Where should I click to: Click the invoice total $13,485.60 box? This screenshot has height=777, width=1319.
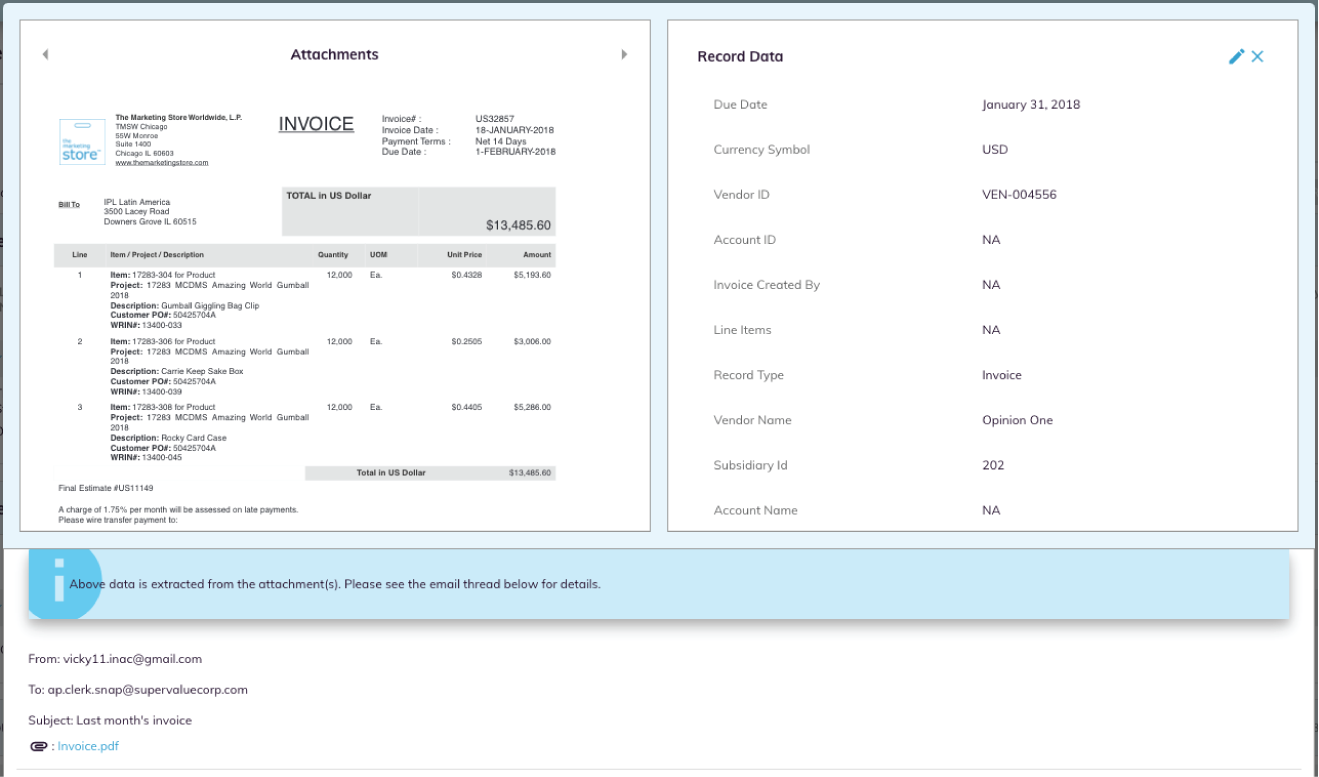click(419, 211)
